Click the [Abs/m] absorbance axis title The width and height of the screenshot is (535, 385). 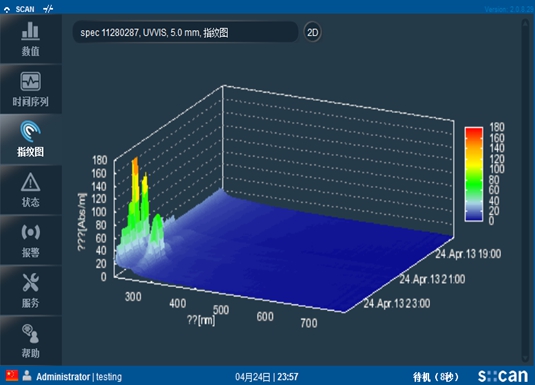coord(82,222)
